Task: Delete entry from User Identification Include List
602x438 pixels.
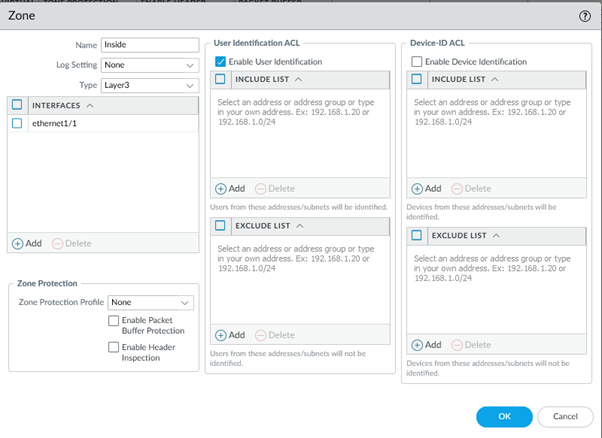Action: 275,189
